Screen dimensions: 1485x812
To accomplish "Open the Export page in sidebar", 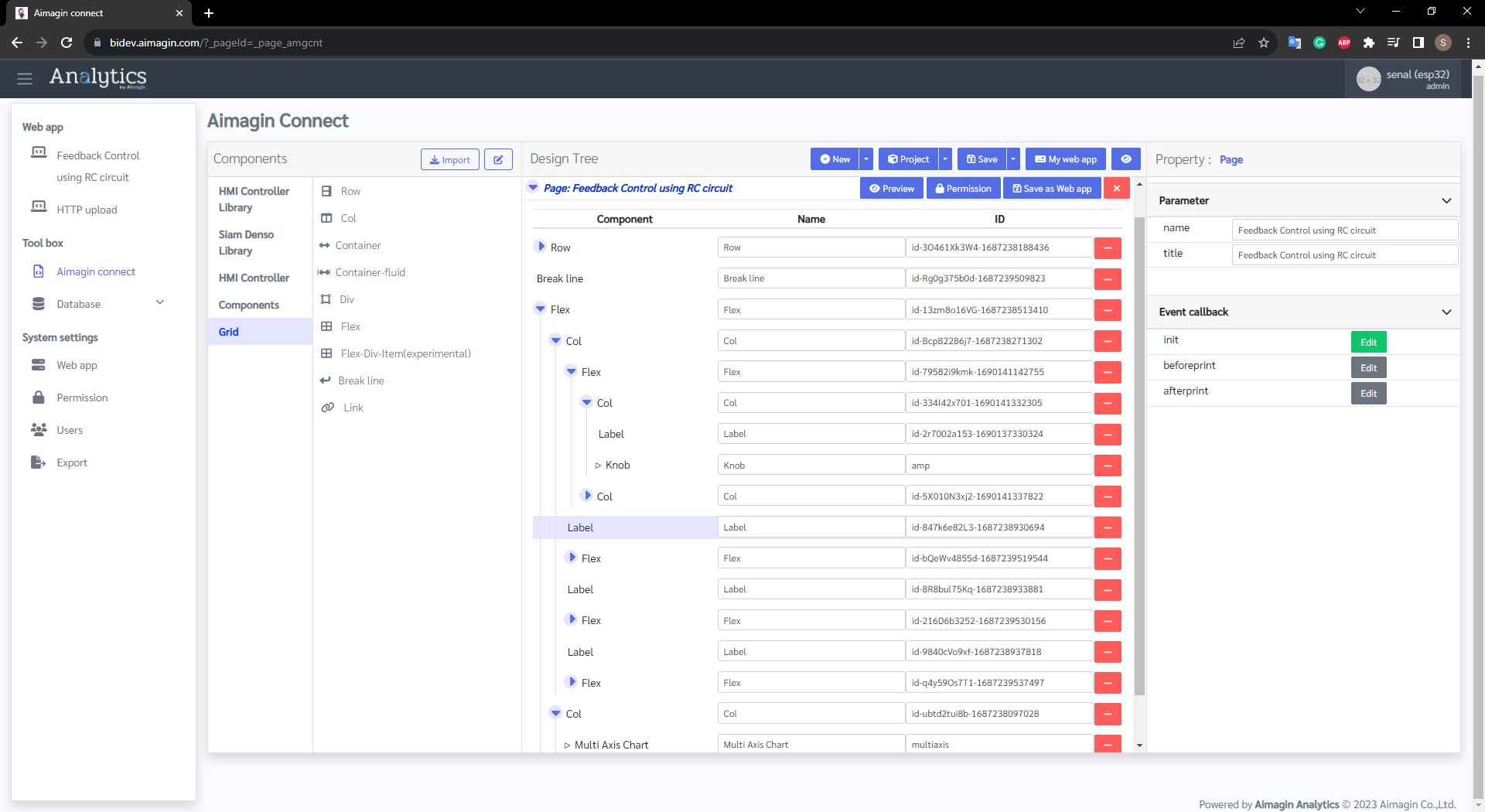I will [x=71, y=462].
